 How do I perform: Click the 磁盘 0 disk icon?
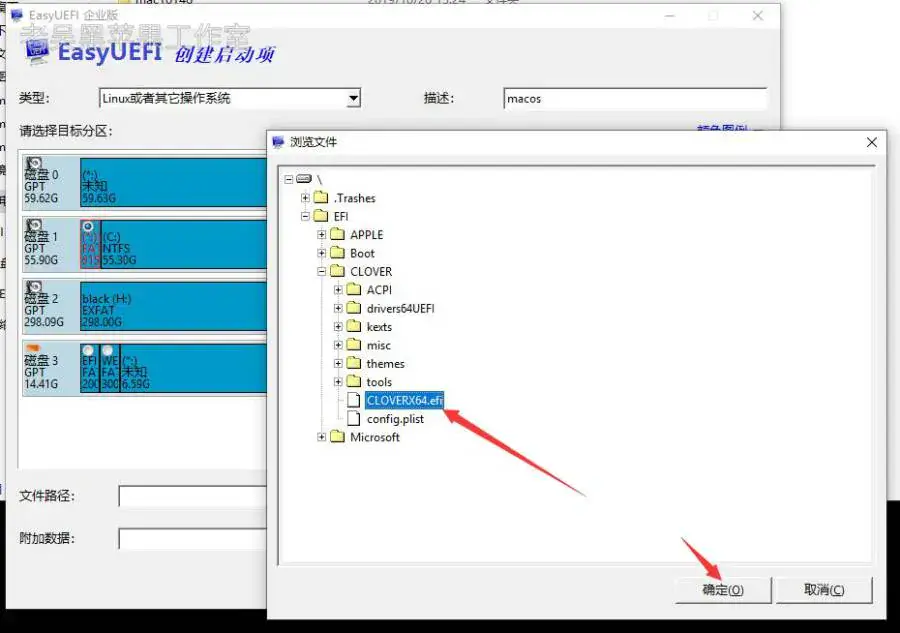pyautogui.click(x=34, y=164)
